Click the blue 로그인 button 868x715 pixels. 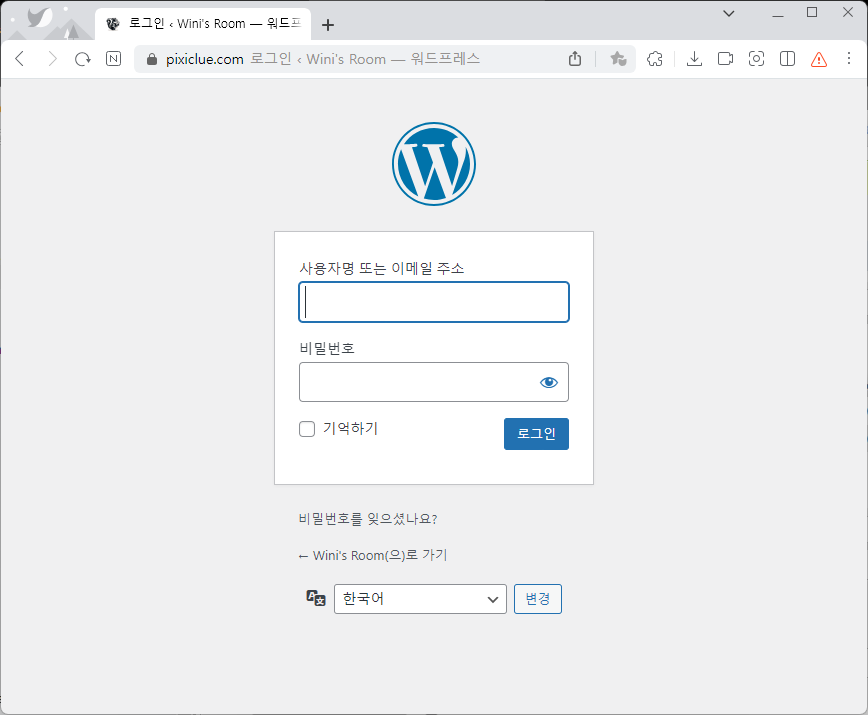point(536,434)
